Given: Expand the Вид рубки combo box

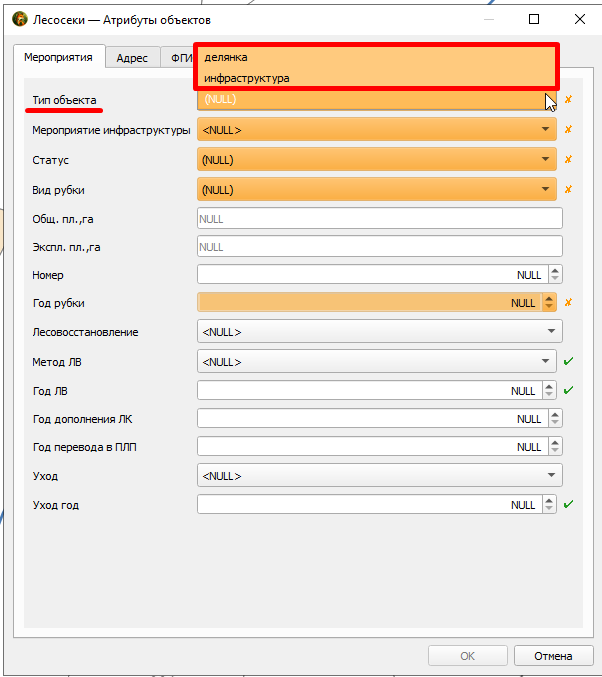Looking at the screenshot, I should [377, 189].
